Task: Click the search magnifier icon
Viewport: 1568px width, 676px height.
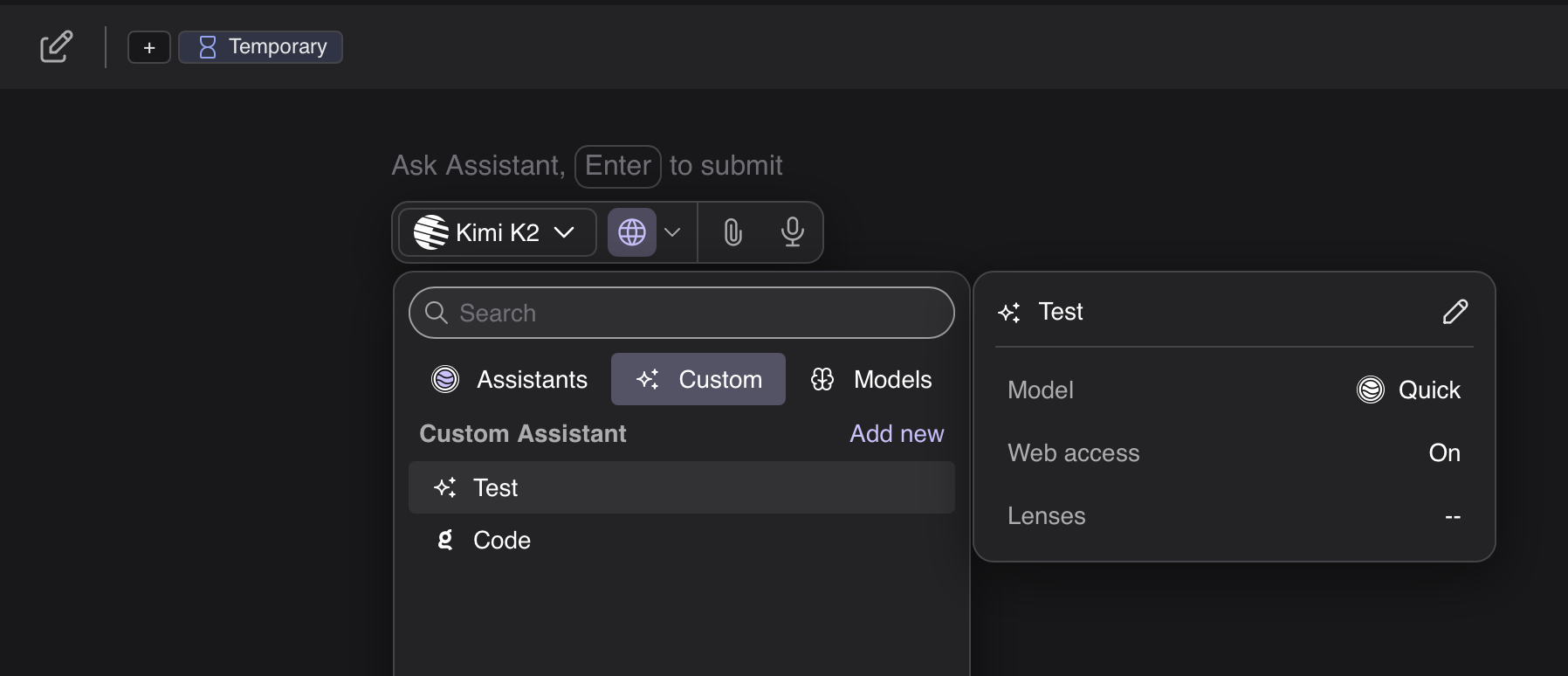Action: (x=436, y=313)
